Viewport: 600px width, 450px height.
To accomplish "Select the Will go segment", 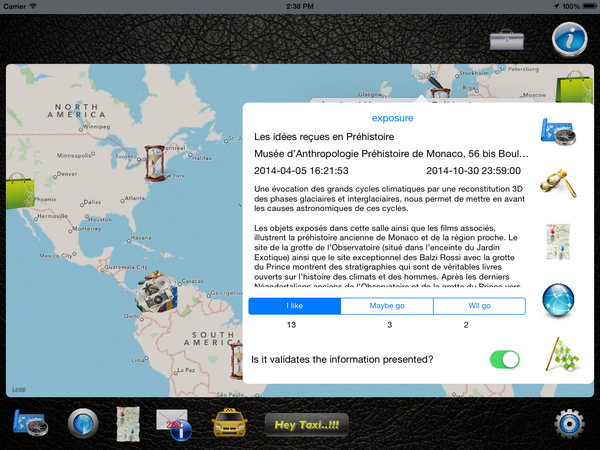I will pyautogui.click(x=479, y=306).
